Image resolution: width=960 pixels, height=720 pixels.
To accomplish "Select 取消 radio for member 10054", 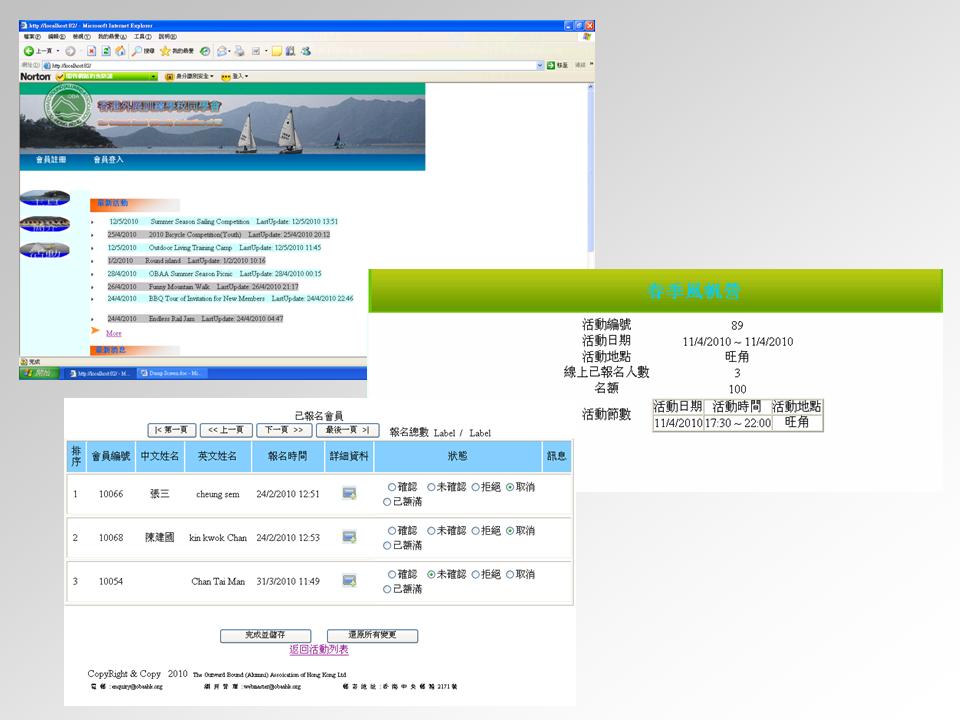I will coord(511,575).
